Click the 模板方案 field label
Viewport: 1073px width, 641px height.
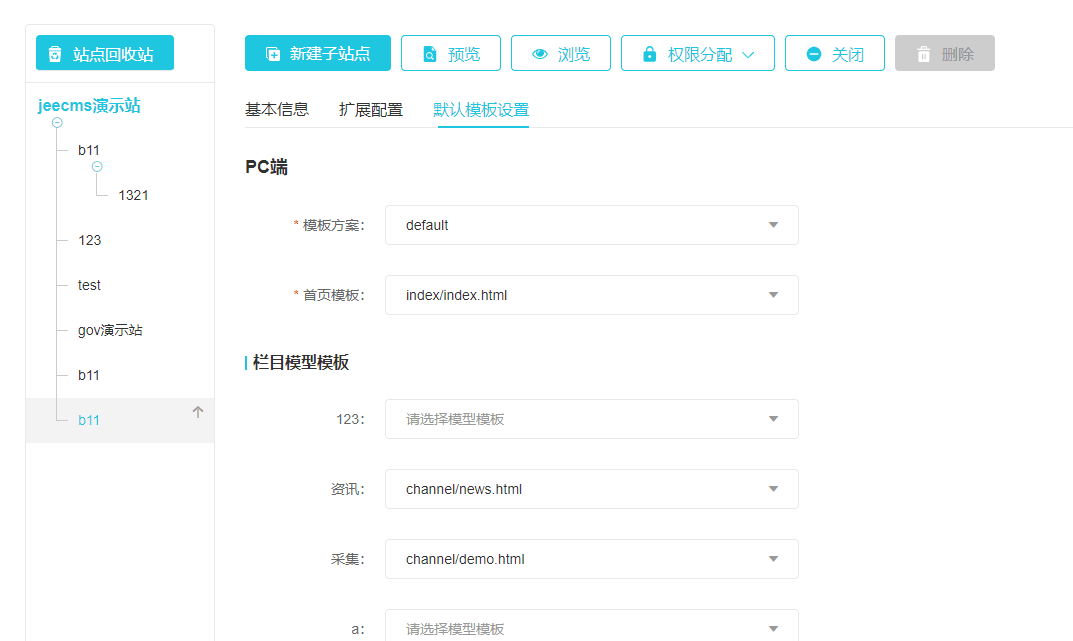(334, 225)
